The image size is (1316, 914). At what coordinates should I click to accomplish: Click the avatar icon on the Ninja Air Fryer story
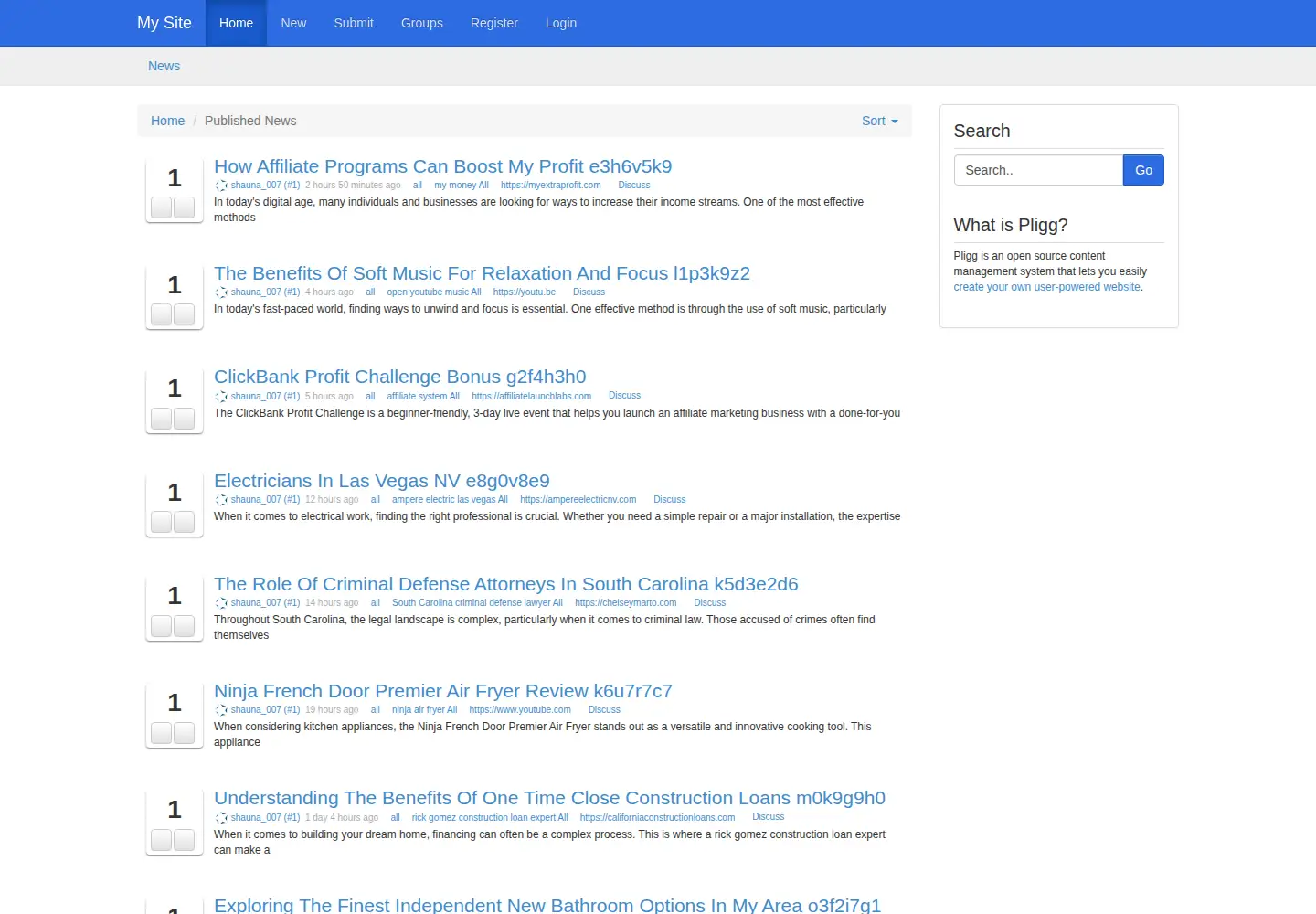coord(221,710)
